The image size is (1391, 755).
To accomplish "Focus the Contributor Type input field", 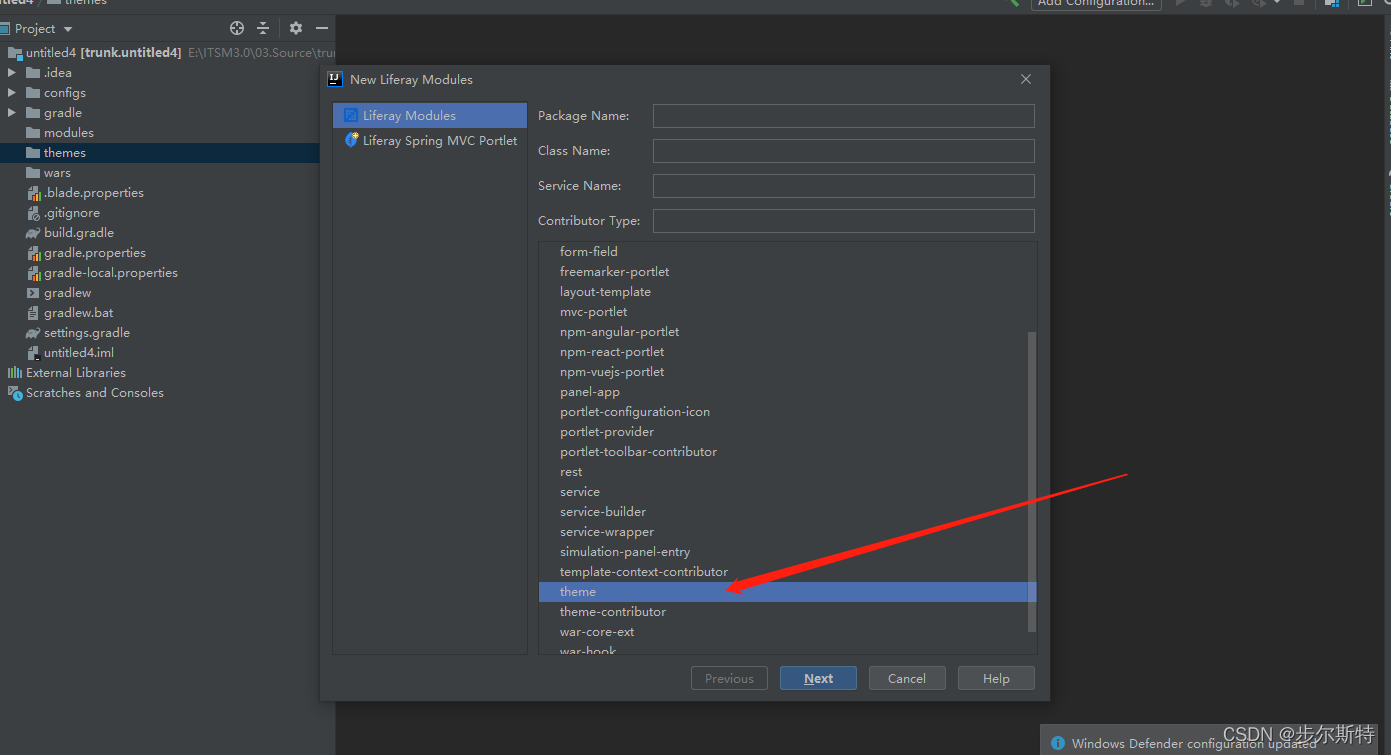I will pos(843,221).
